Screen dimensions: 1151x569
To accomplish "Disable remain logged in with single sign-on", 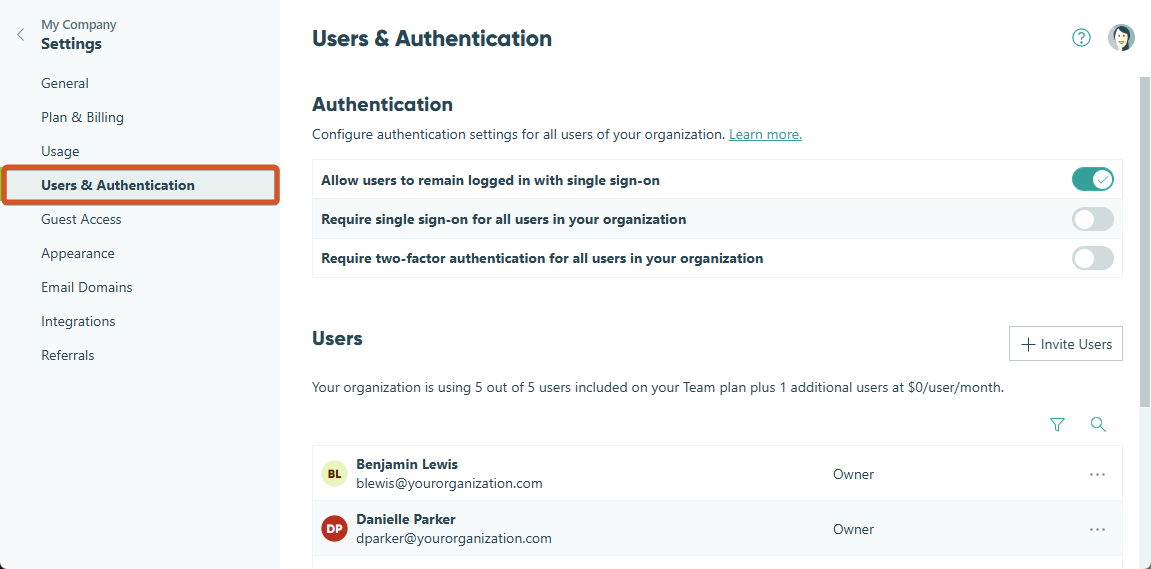I will 1093,179.
